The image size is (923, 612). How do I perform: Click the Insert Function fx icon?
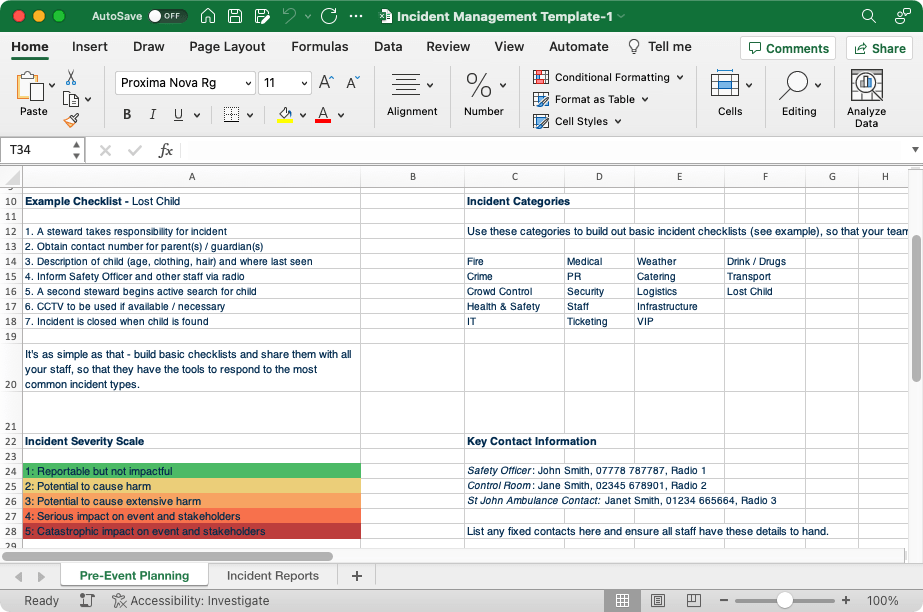[x=166, y=150]
